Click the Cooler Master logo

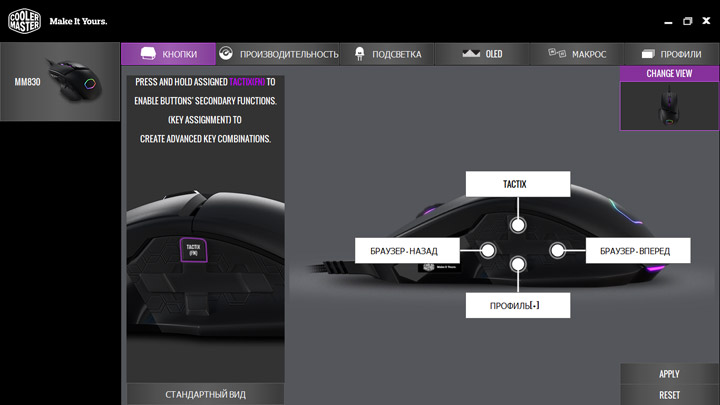coord(24,21)
